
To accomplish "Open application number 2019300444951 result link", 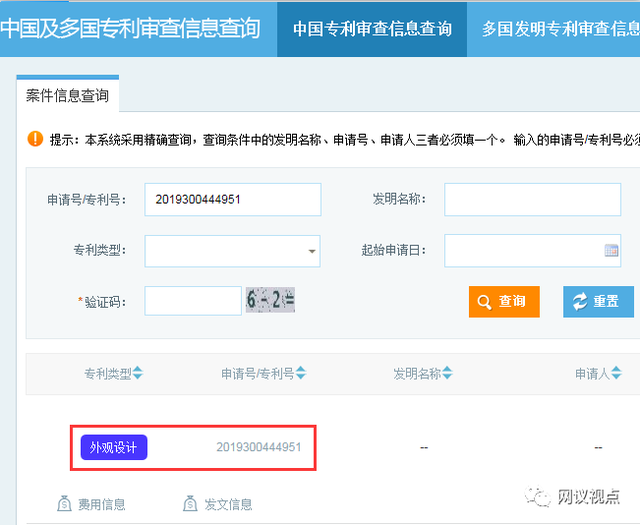I will tap(258, 447).
